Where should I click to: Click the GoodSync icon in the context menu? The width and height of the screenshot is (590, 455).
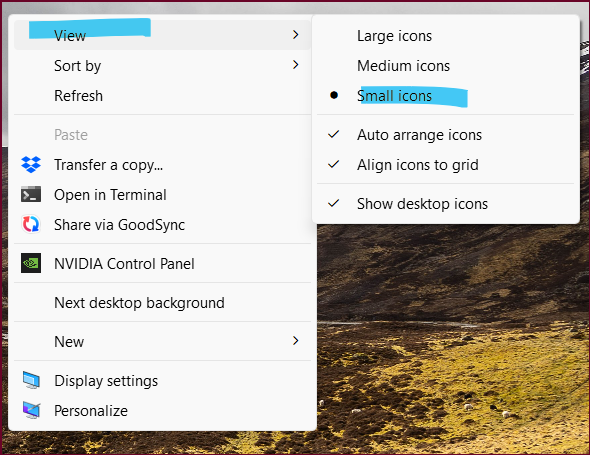point(31,224)
